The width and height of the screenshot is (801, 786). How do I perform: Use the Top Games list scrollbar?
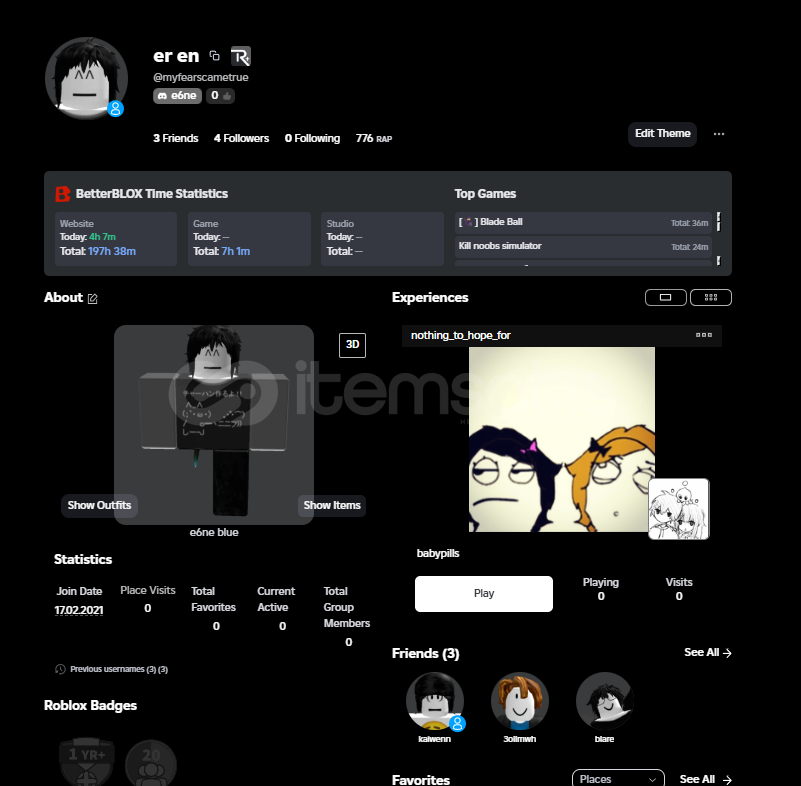pyautogui.click(x=718, y=239)
